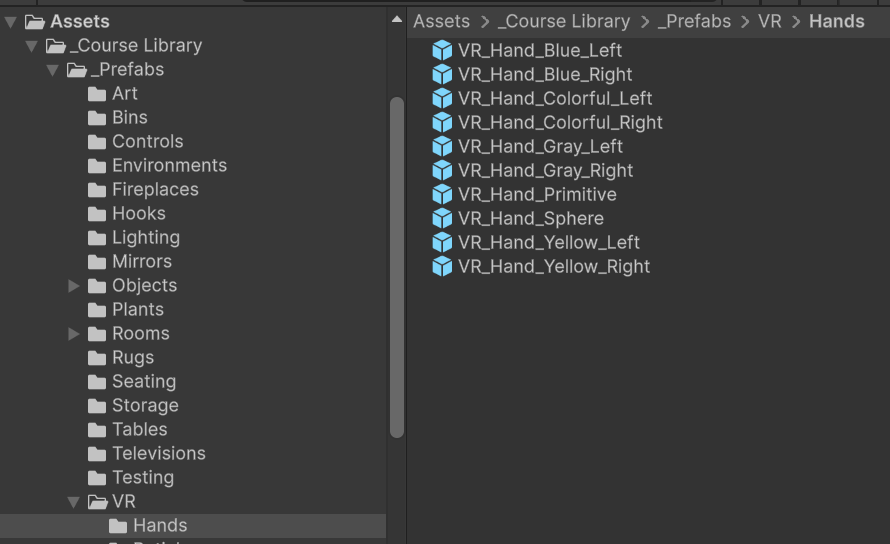Collapse the _Course Library folder arrow
890x544 pixels.
(x=31, y=46)
